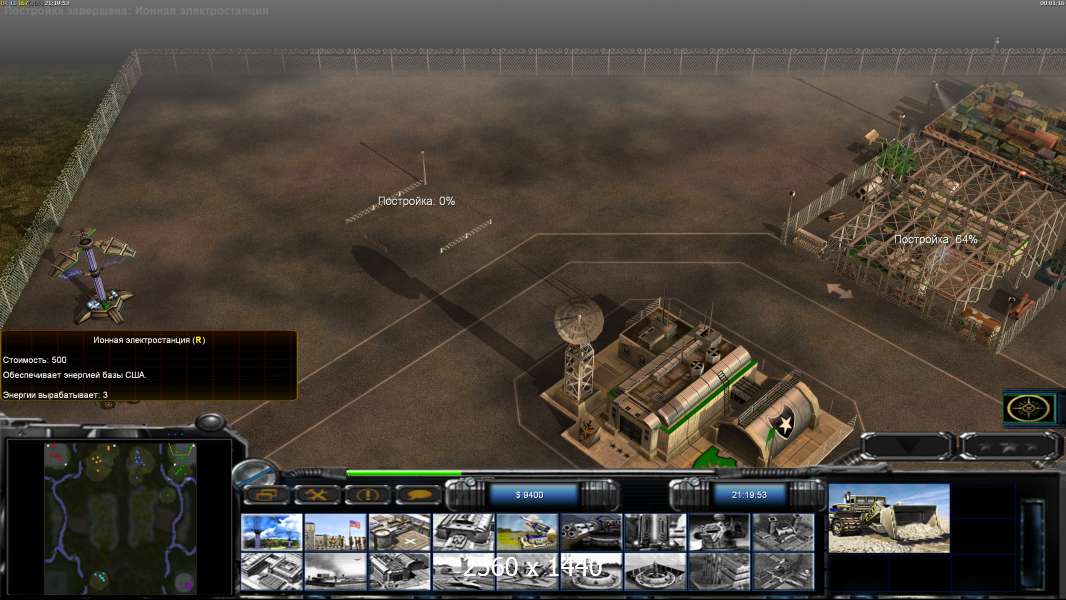Click the tooltip text Обеспечивает энергией базы США
This screenshot has width=1066, height=600.
(x=75, y=374)
